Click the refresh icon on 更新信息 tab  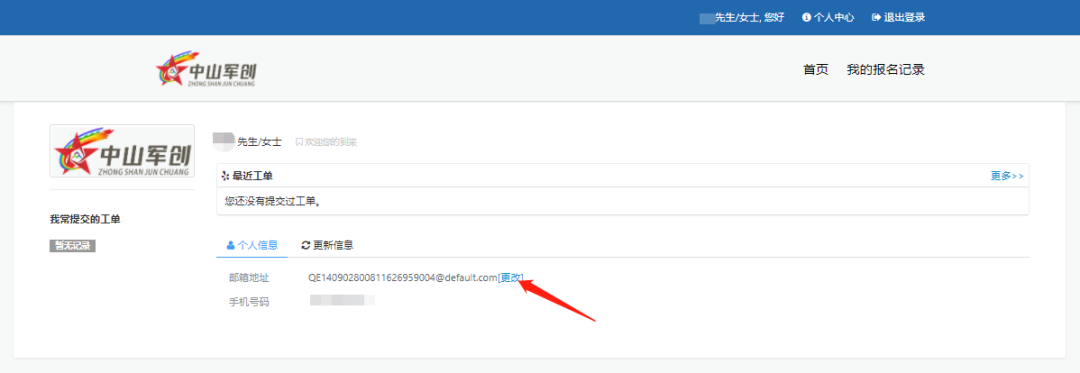pos(306,245)
